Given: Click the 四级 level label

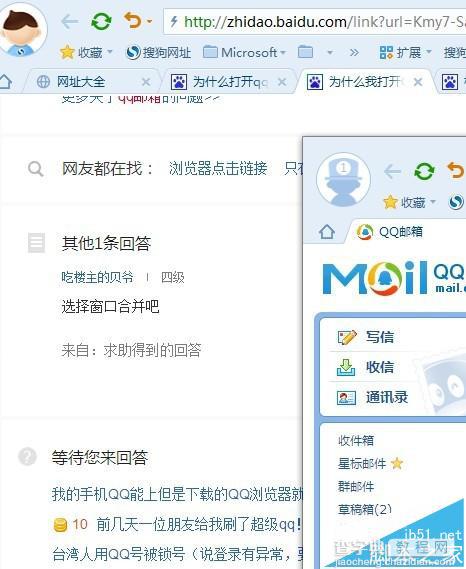Looking at the screenshot, I should (x=172, y=278).
